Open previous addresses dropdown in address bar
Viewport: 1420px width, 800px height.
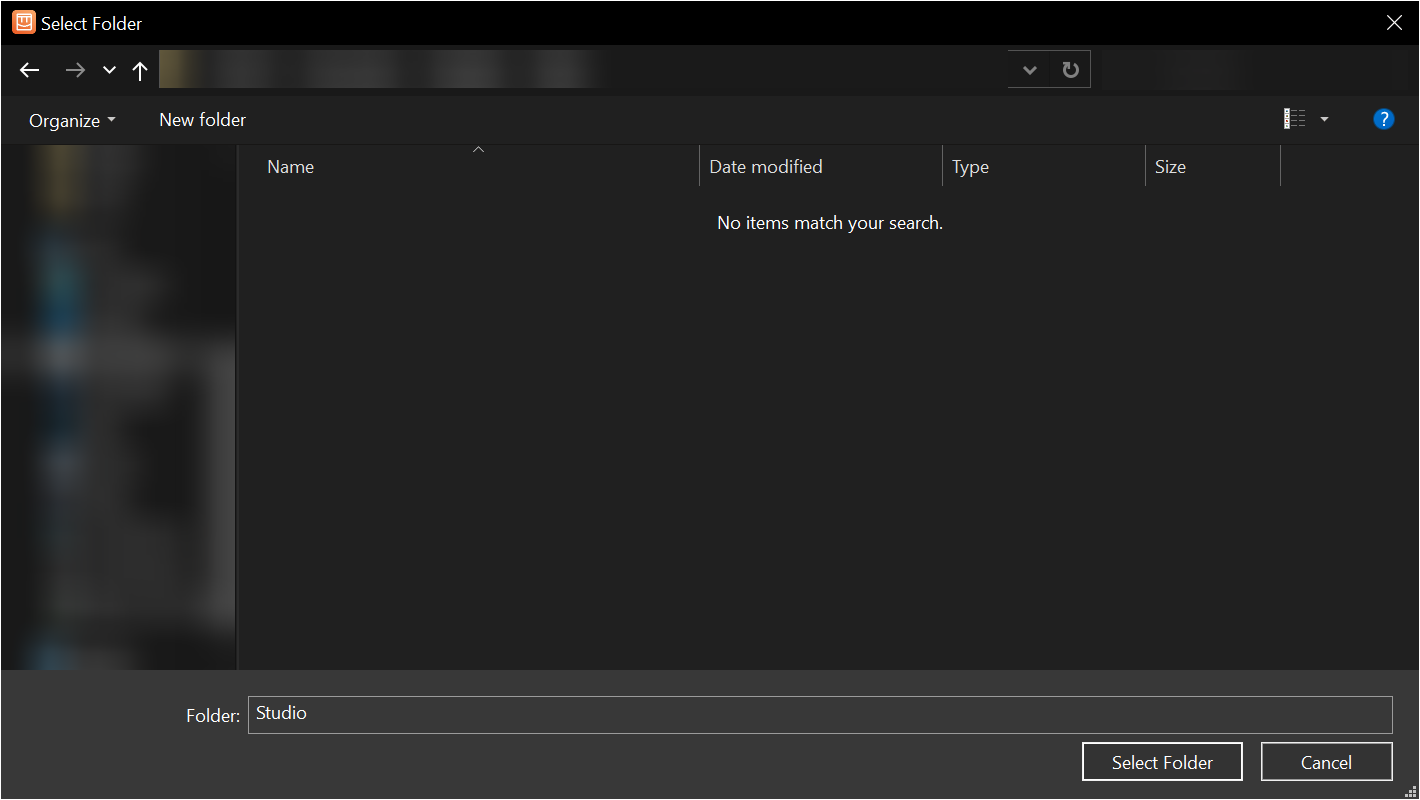pyautogui.click(x=1029, y=69)
